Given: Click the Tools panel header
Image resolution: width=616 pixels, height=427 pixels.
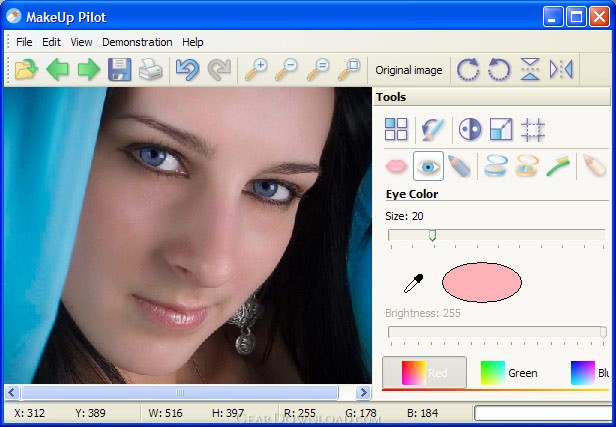Looking at the screenshot, I should click(492, 97).
